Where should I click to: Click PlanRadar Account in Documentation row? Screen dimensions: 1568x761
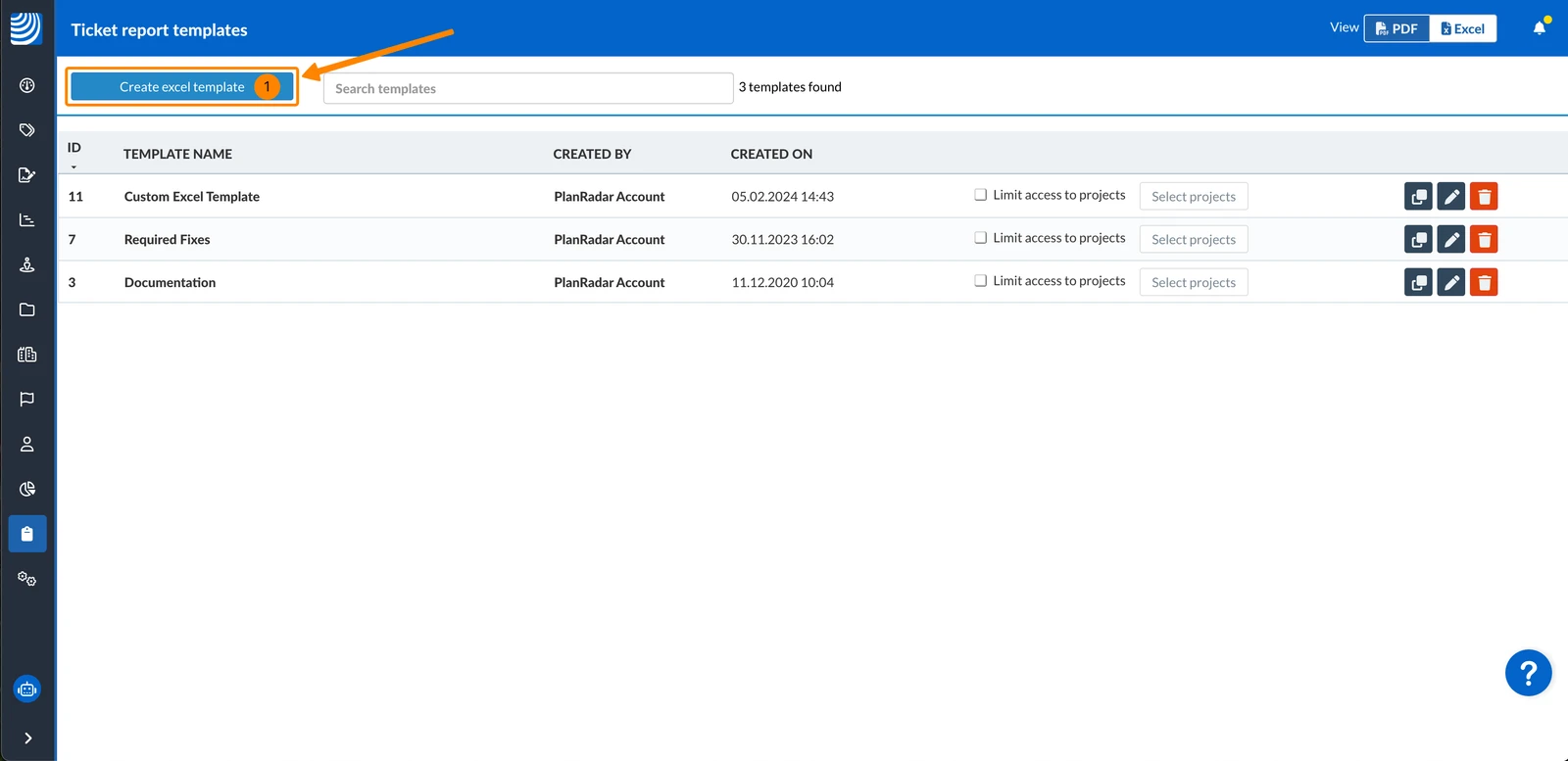(610, 283)
